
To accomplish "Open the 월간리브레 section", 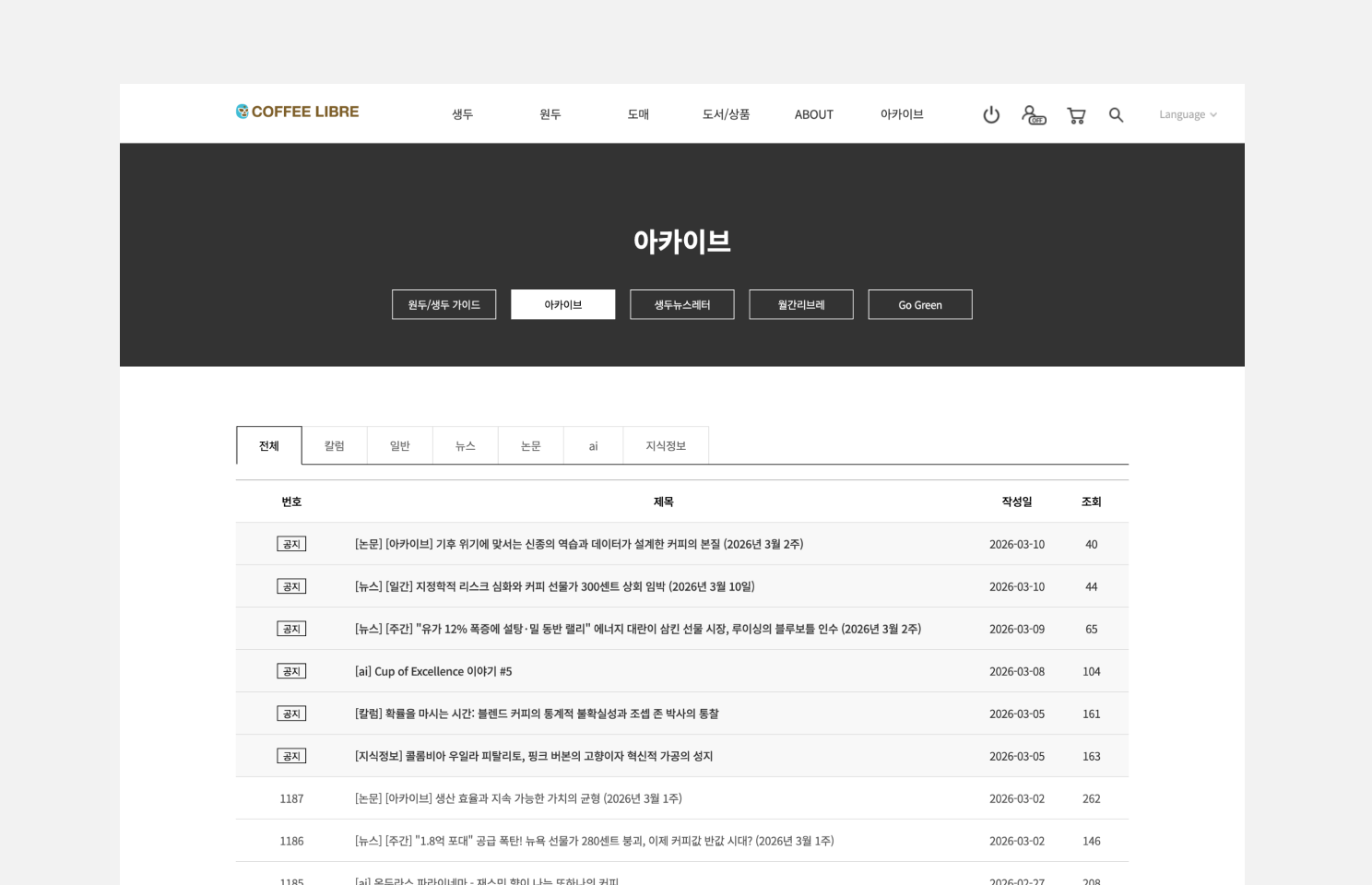I will coord(800,304).
